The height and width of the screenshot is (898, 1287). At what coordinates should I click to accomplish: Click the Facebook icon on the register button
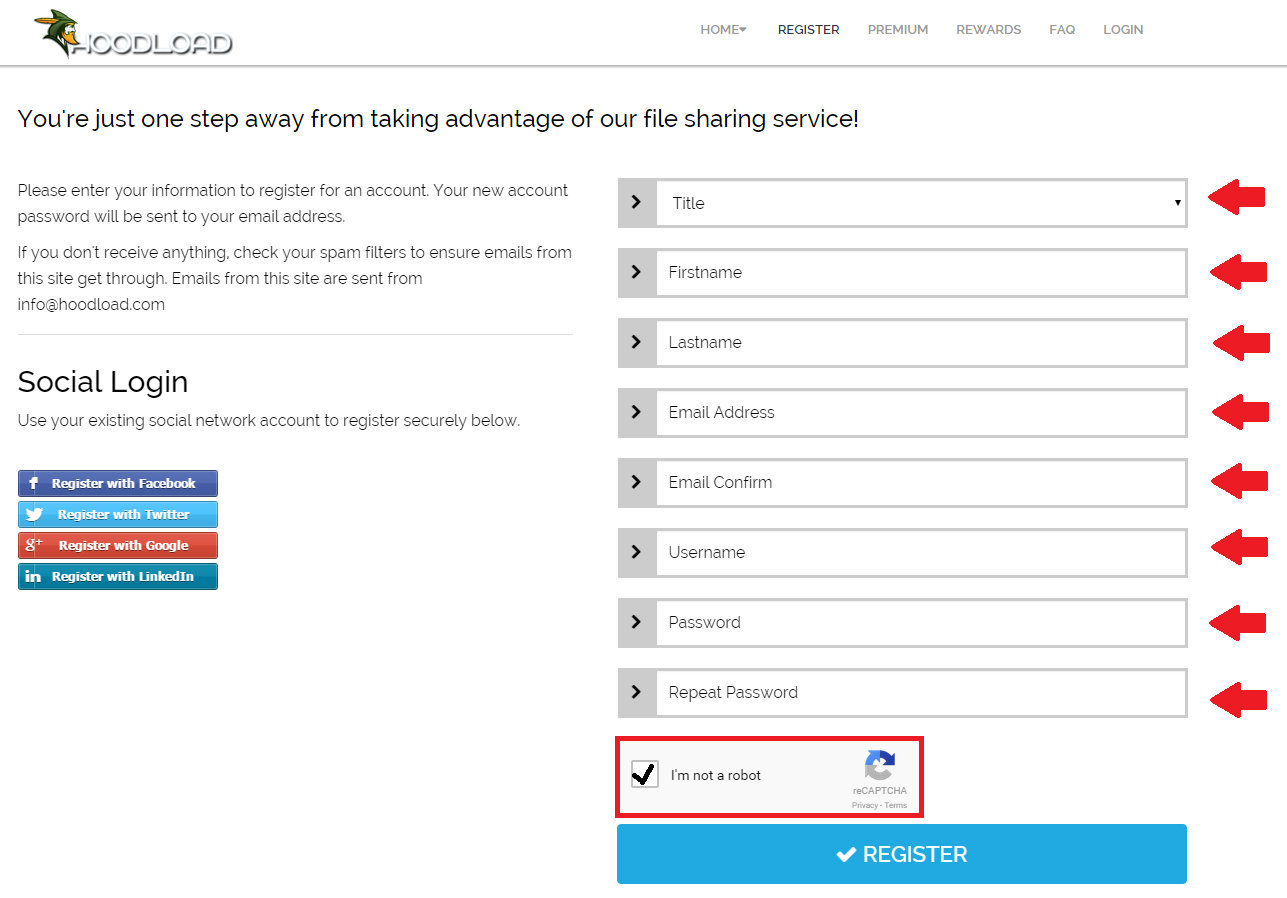33,484
